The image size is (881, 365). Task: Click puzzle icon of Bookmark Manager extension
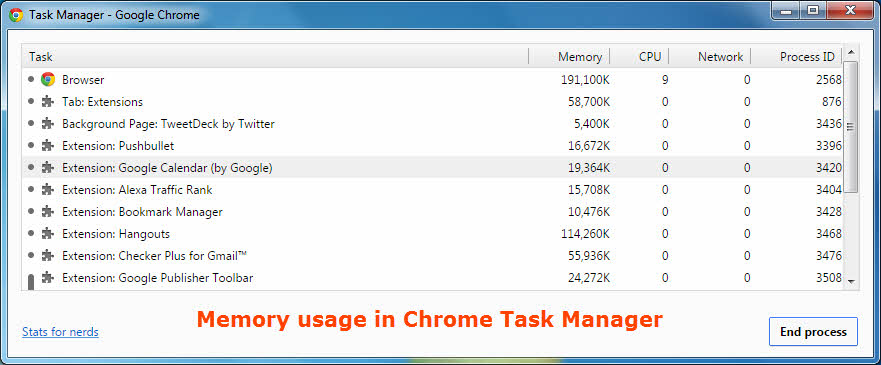(x=48, y=212)
